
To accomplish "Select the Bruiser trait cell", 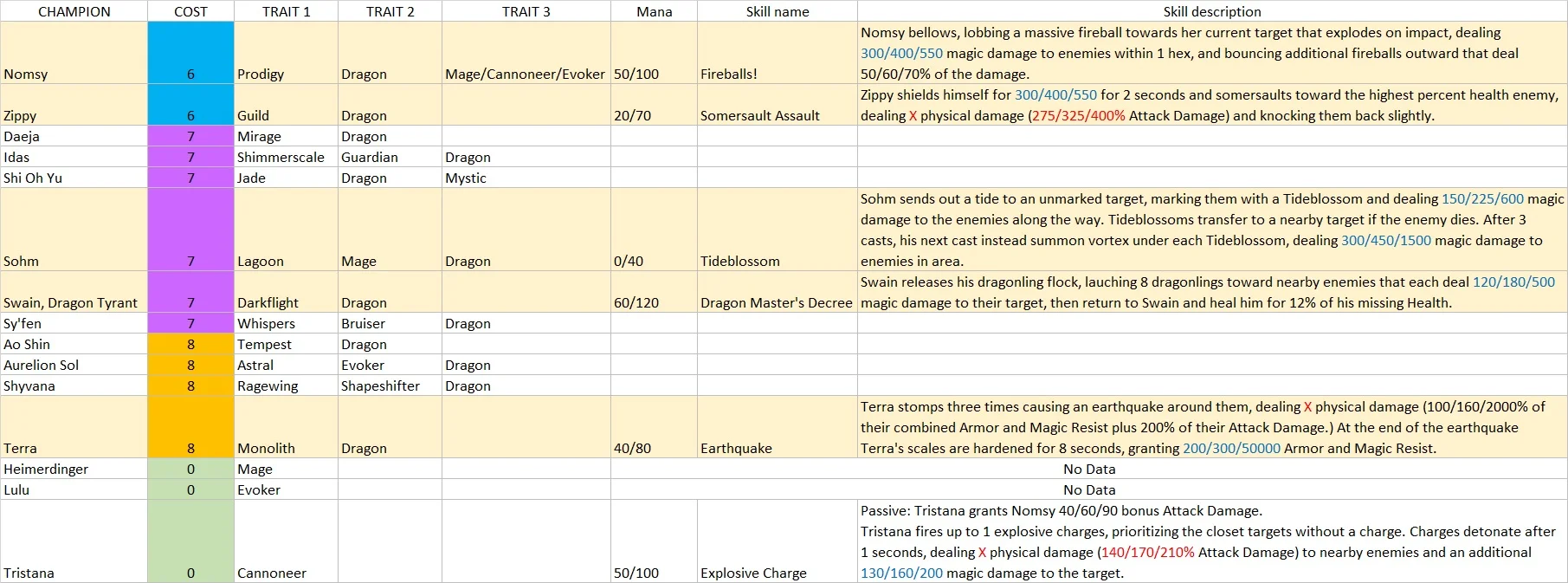I will [x=390, y=323].
